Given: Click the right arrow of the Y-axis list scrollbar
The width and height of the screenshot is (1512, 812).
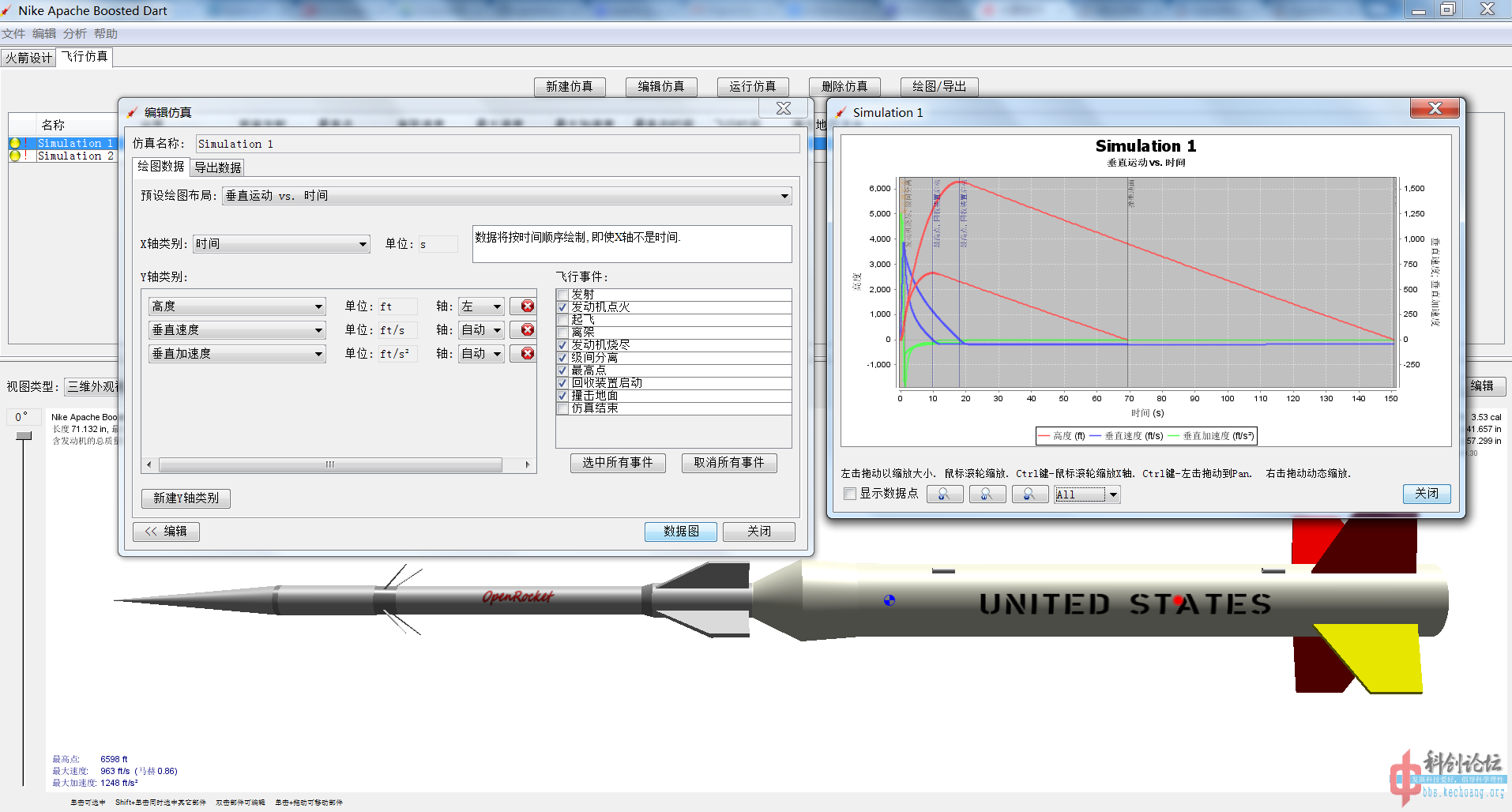Looking at the screenshot, I should [x=528, y=464].
